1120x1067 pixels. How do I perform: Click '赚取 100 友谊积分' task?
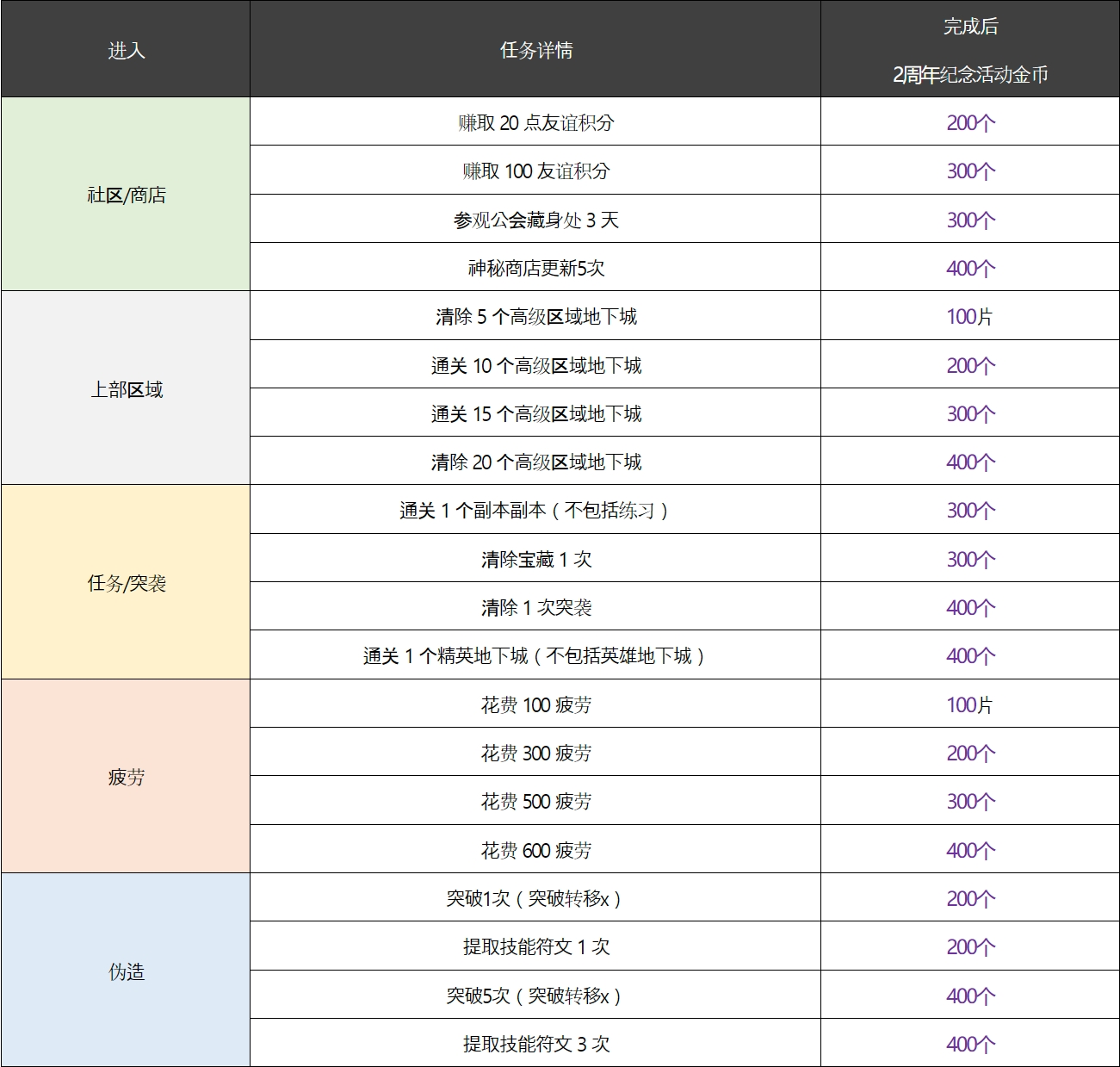[x=535, y=171]
